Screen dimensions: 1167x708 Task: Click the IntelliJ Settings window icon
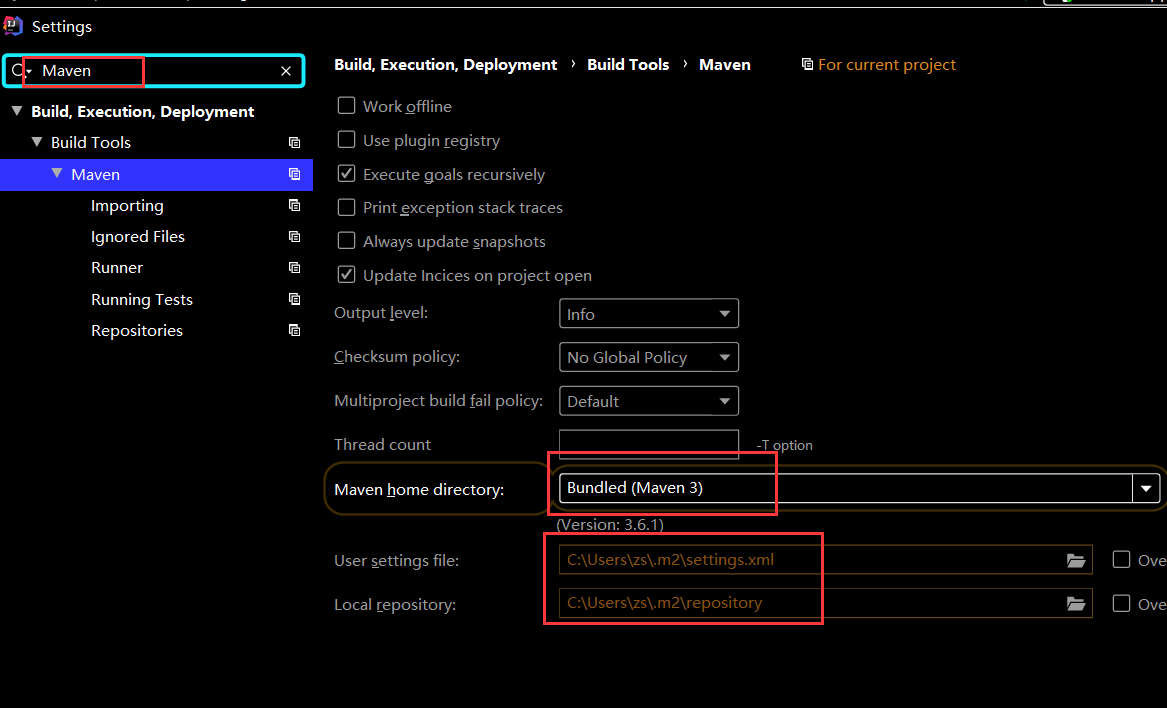(x=13, y=26)
